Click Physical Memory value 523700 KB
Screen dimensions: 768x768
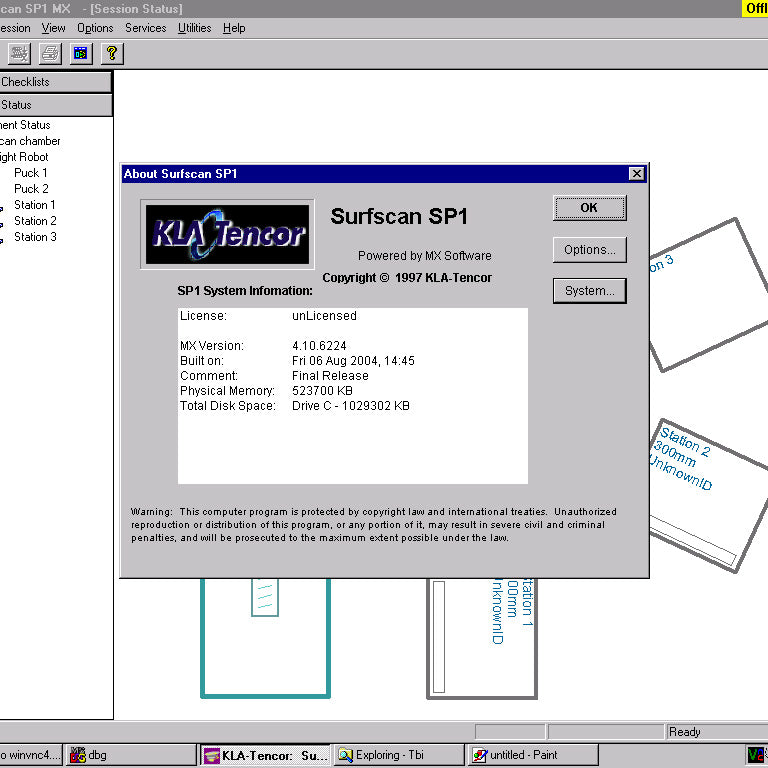pyautogui.click(x=322, y=391)
